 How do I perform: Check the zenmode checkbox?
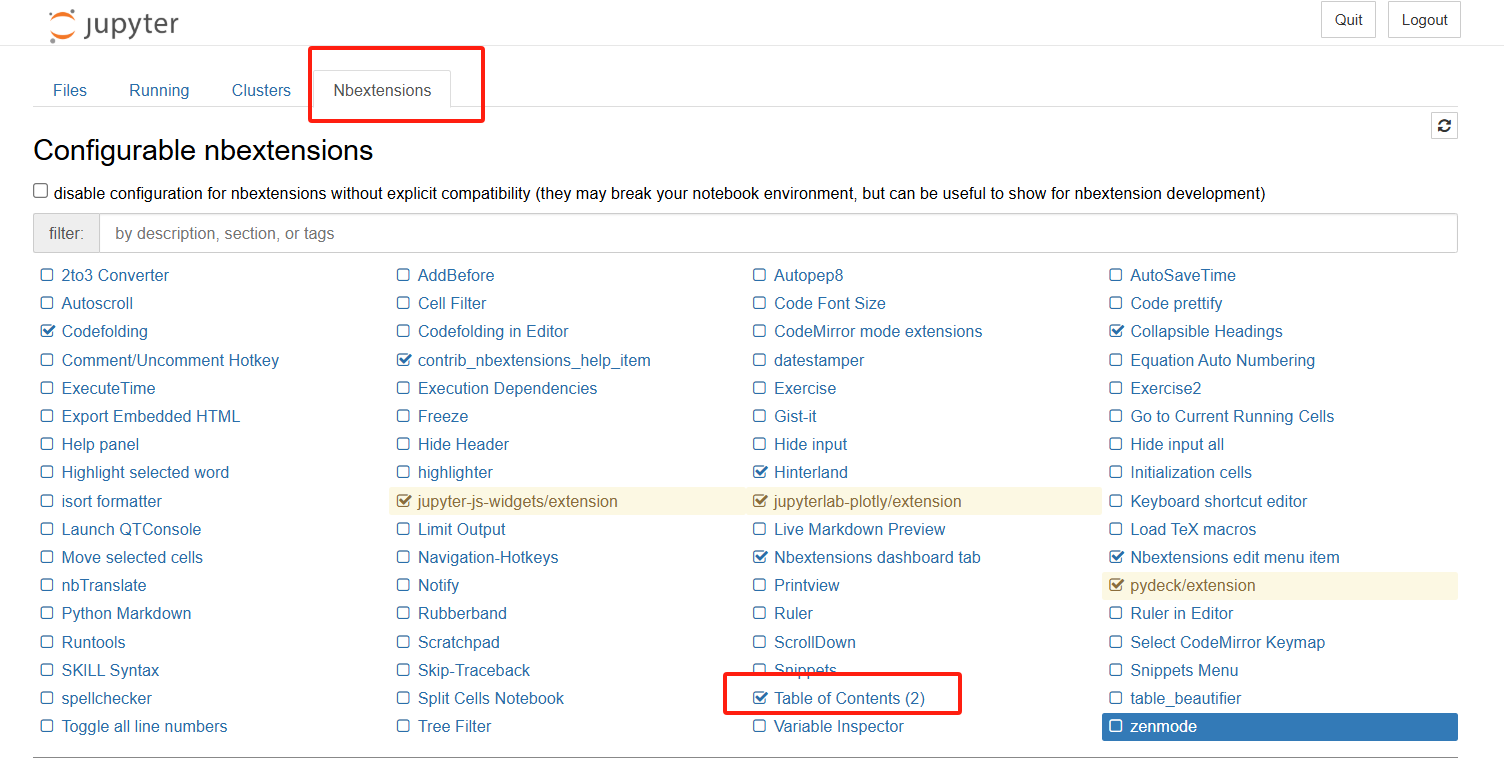point(1116,726)
